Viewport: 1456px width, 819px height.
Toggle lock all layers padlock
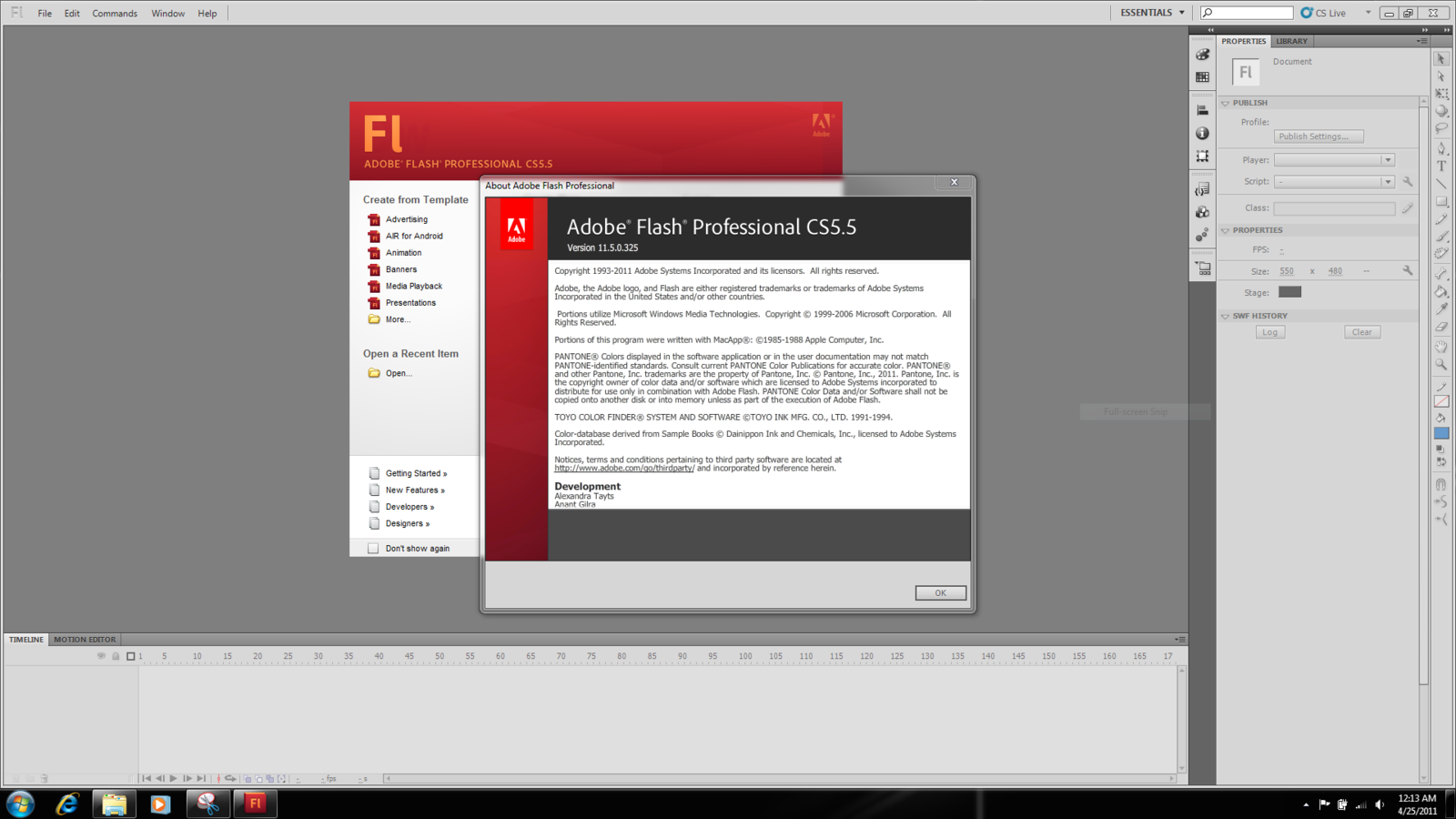click(116, 656)
